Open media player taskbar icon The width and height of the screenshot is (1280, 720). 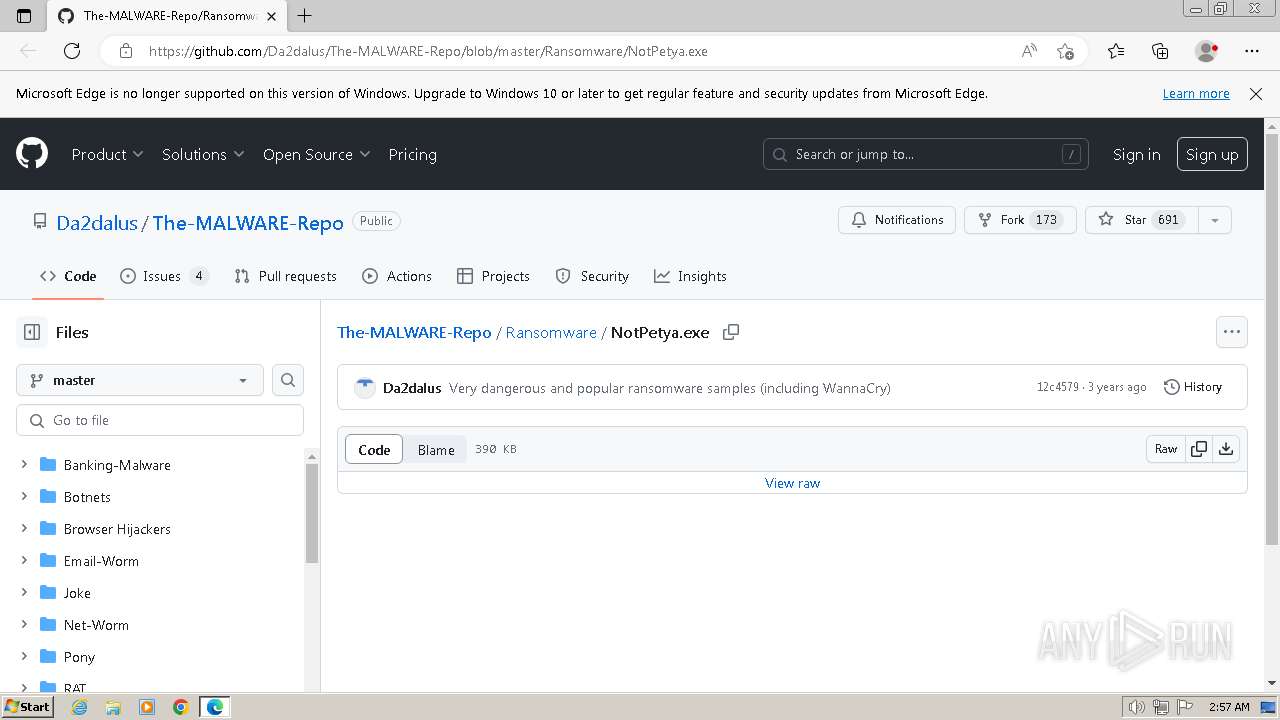point(147,707)
